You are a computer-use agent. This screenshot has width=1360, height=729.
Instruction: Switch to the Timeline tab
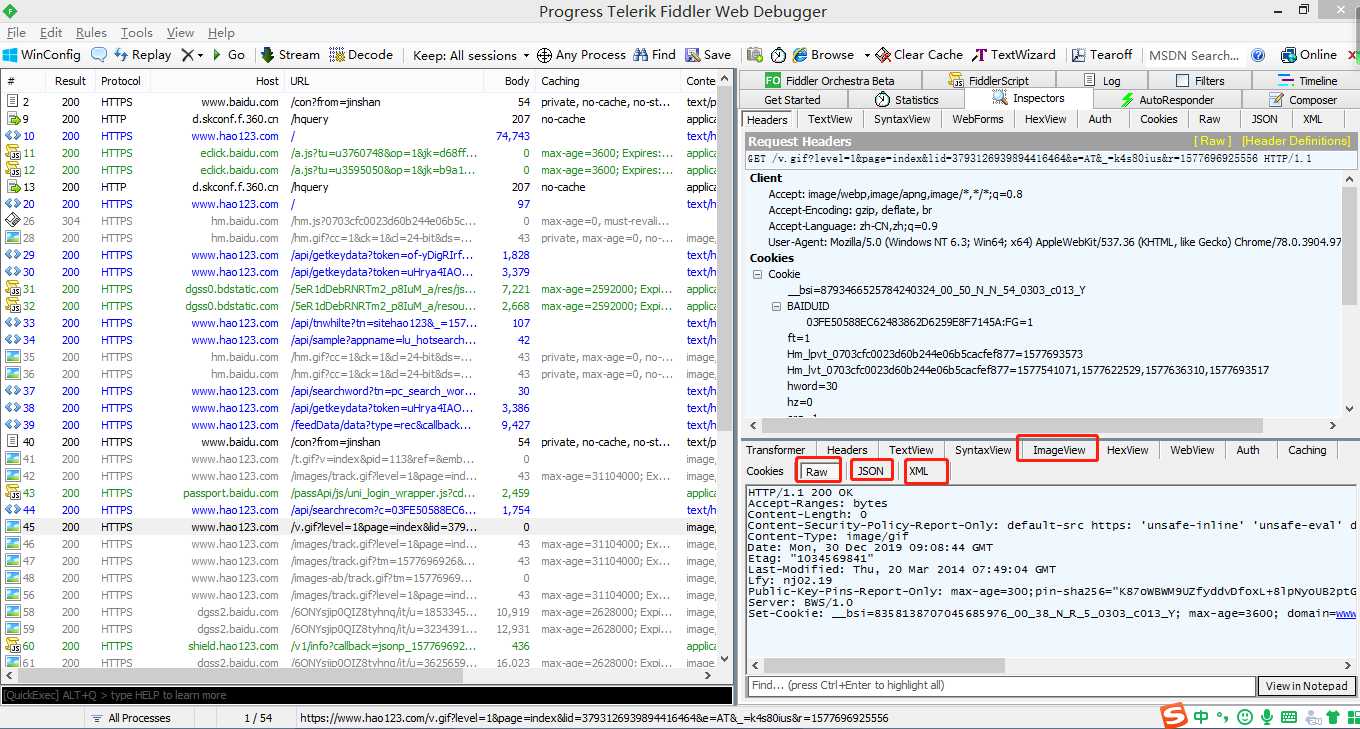pos(1308,81)
